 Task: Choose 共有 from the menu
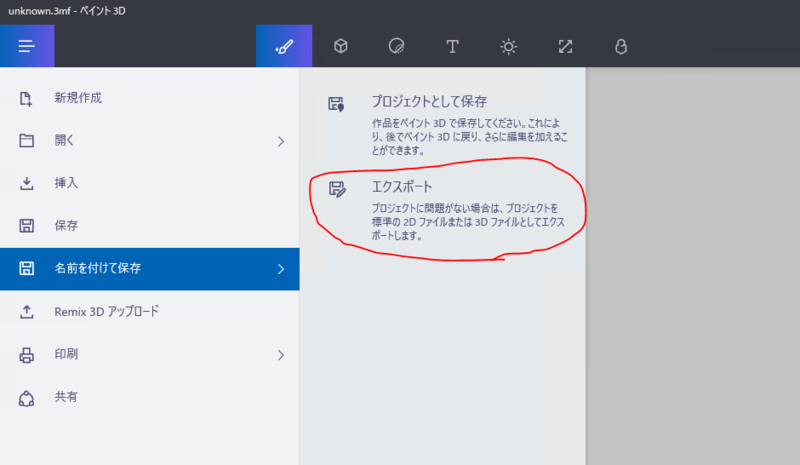pyautogui.click(x=149, y=397)
